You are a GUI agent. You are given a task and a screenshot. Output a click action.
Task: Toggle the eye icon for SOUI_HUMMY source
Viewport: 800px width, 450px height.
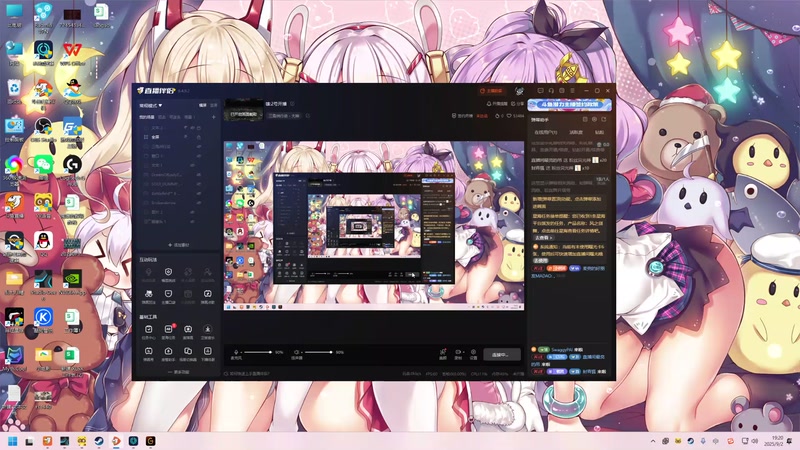198,184
